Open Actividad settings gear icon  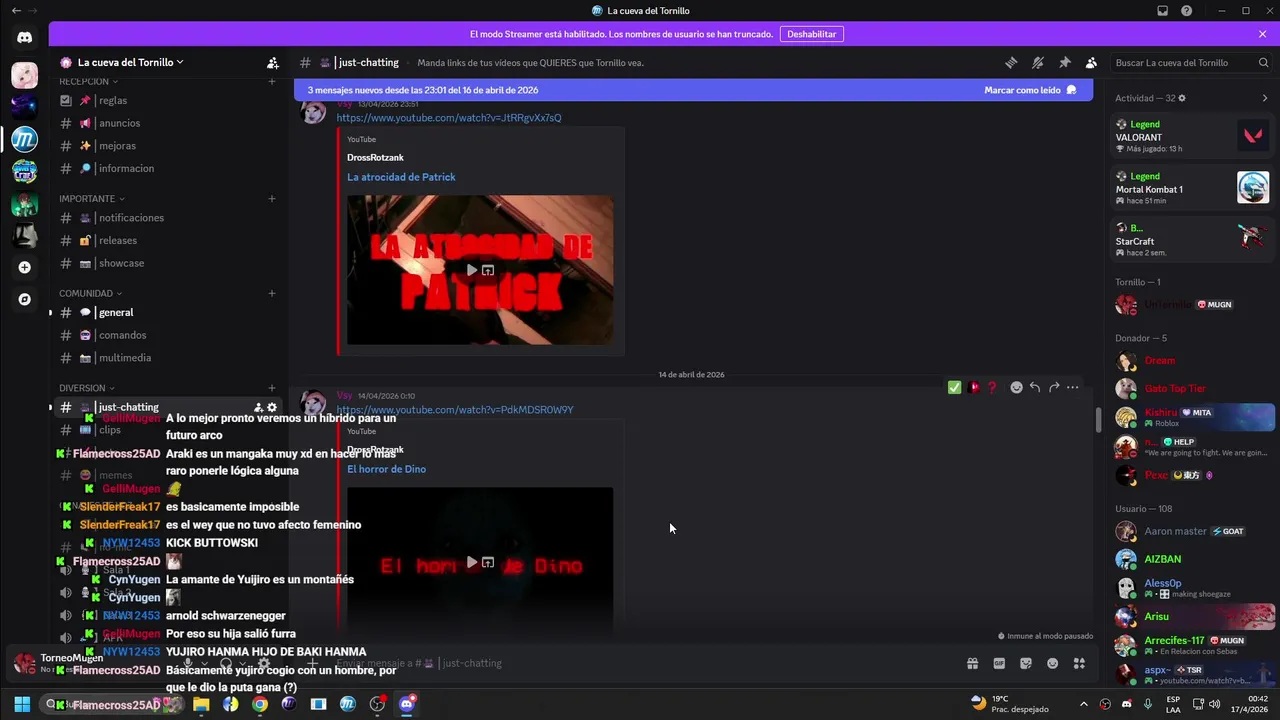tap(1182, 98)
